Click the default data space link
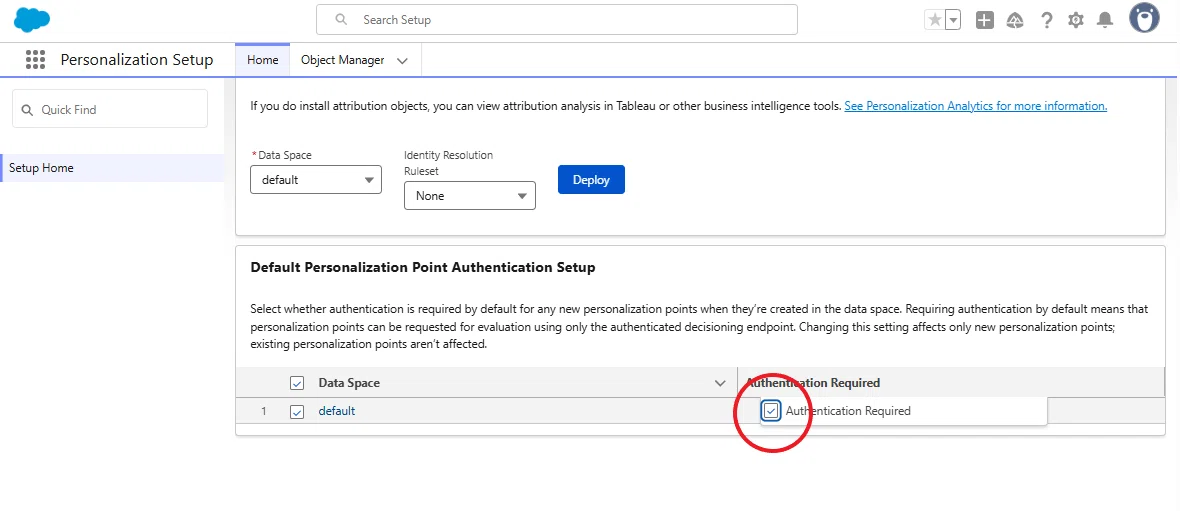 336,411
